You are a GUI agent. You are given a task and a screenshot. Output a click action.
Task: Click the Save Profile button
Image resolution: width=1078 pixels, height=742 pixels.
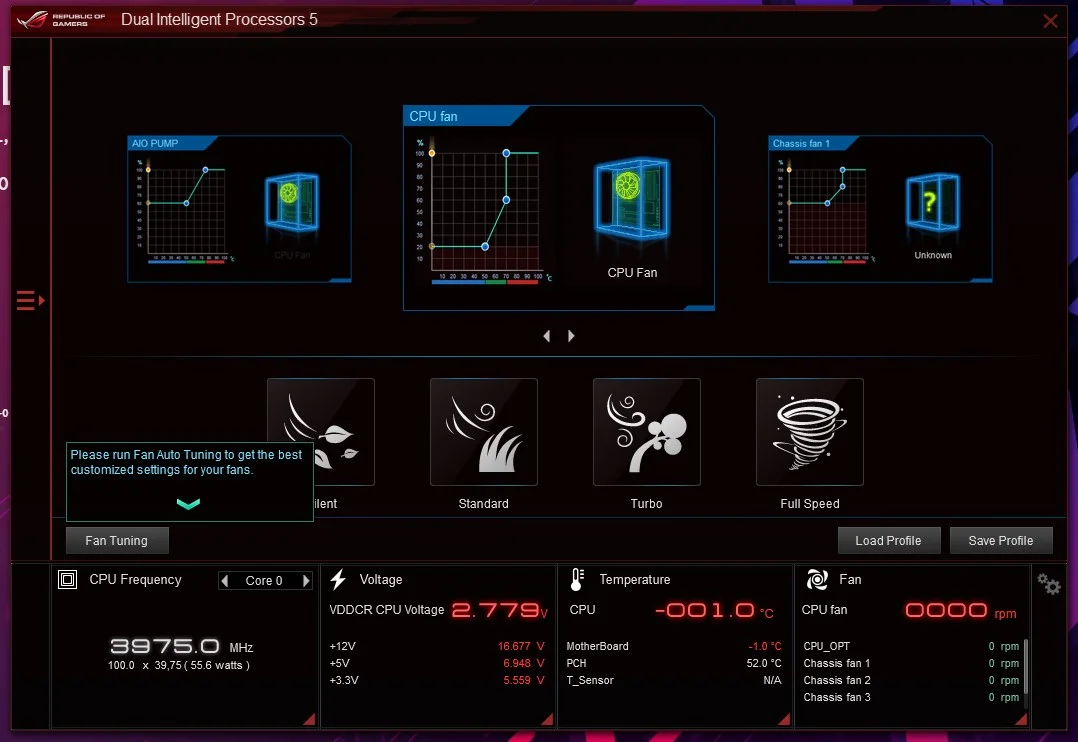(x=1001, y=541)
